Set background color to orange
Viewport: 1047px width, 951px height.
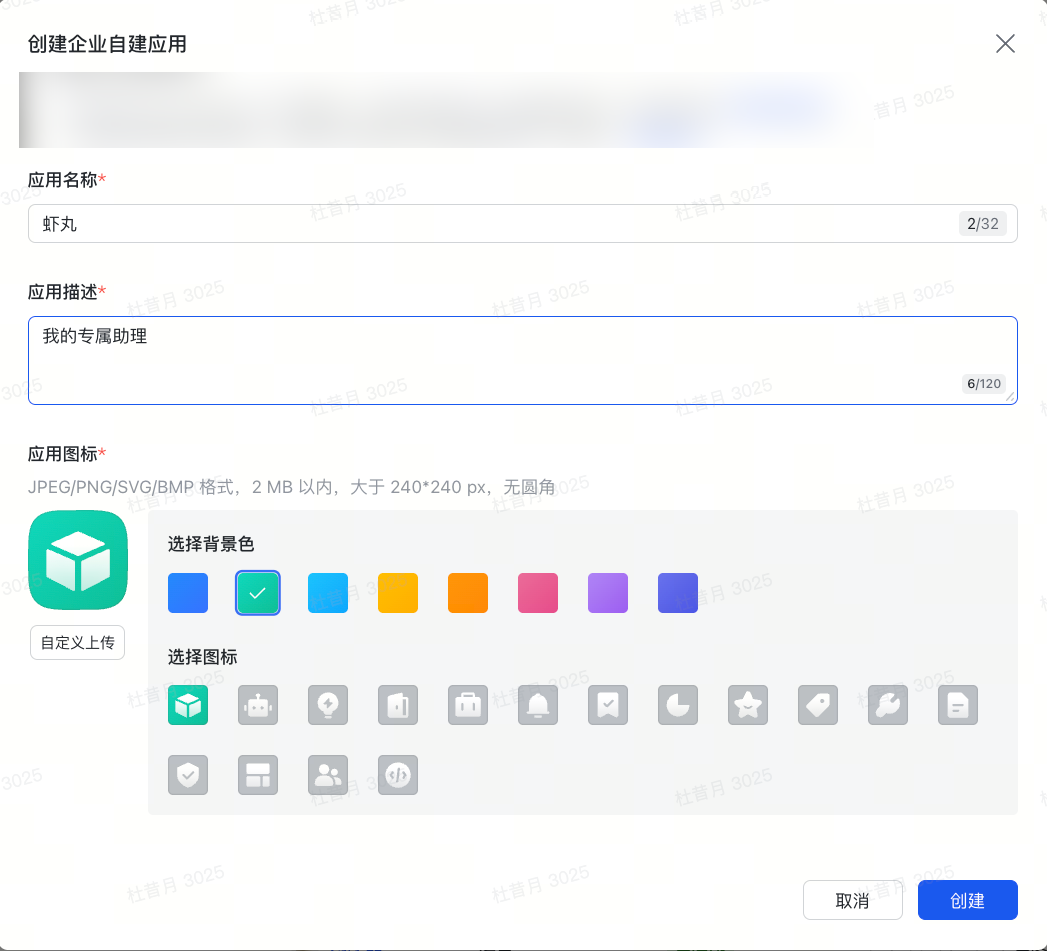coord(468,592)
